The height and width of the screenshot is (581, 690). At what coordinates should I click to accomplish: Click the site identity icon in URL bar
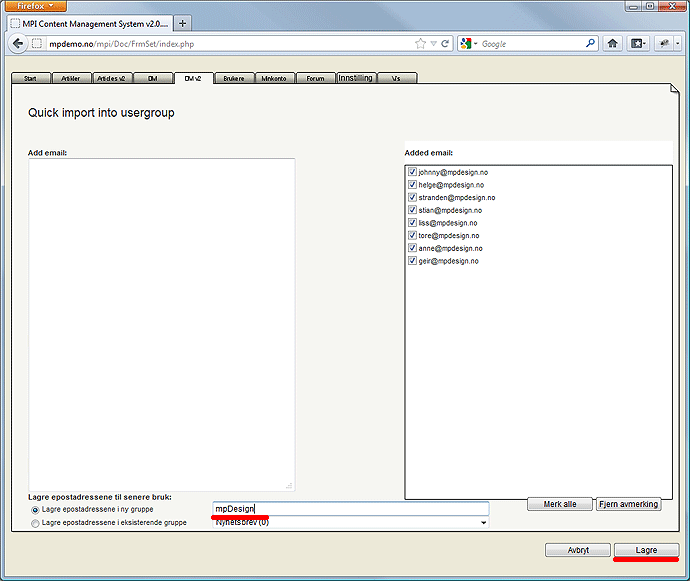(37, 44)
